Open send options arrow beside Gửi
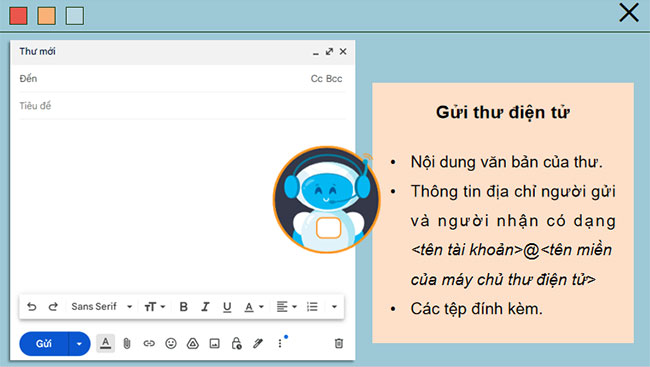This screenshot has width=650, height=367. tap(79, 344)
